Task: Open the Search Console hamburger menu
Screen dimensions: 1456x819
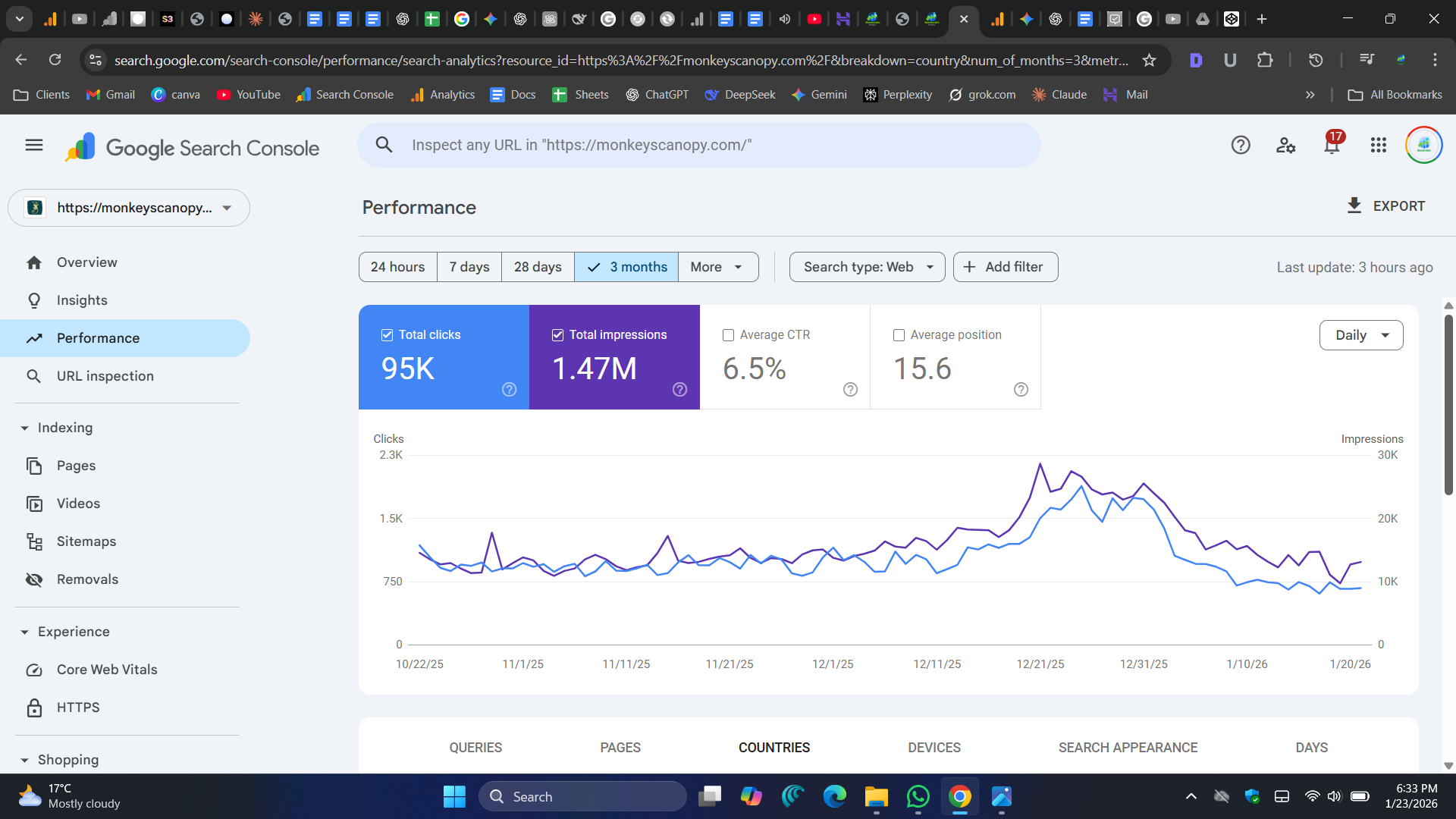Action: (x=33, y=145)
